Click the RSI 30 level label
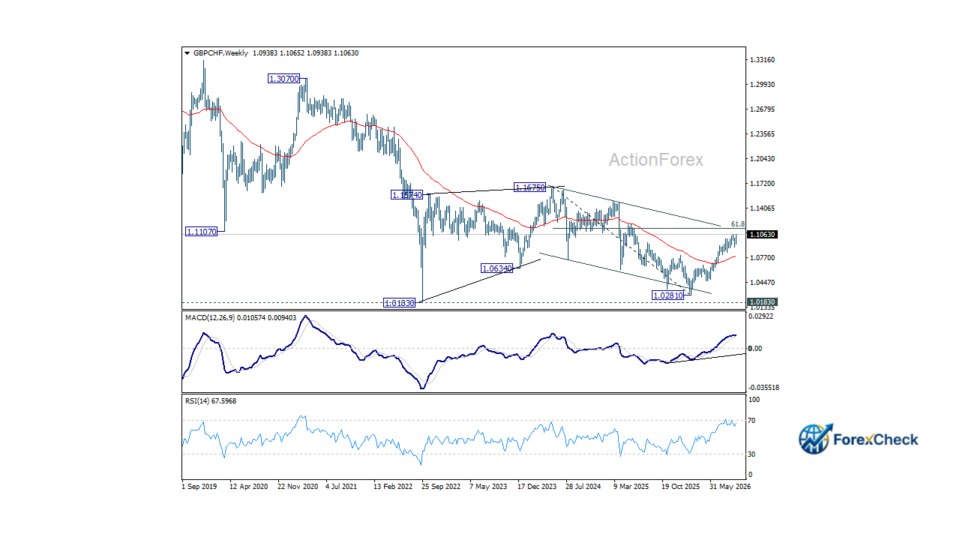 tap(752, 454)
